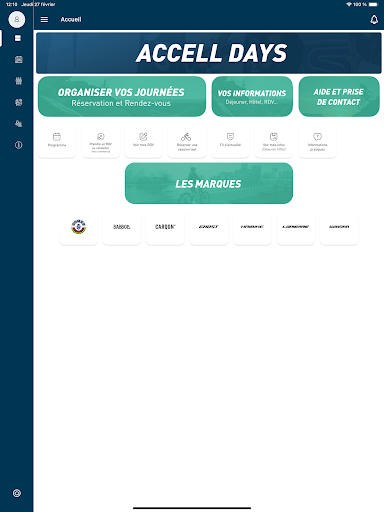Viewport: 384px width, 512px height.
Task: Click Vos informations button
Action: point(252,97)
